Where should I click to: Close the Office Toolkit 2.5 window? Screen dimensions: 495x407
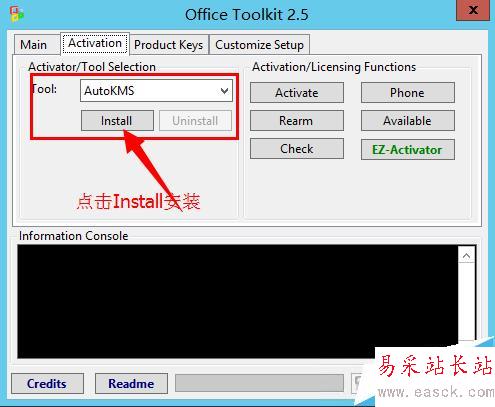(473, 10)
